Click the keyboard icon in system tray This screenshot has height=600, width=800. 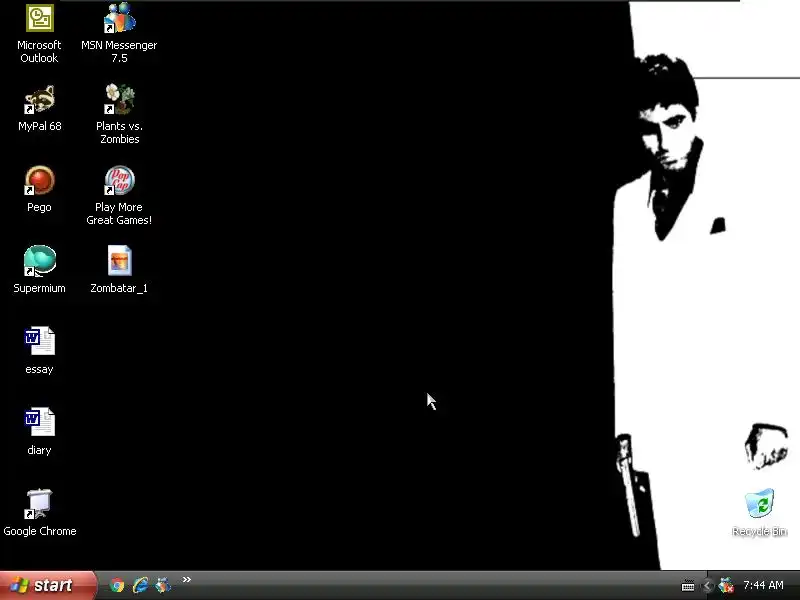coord(688,586)
